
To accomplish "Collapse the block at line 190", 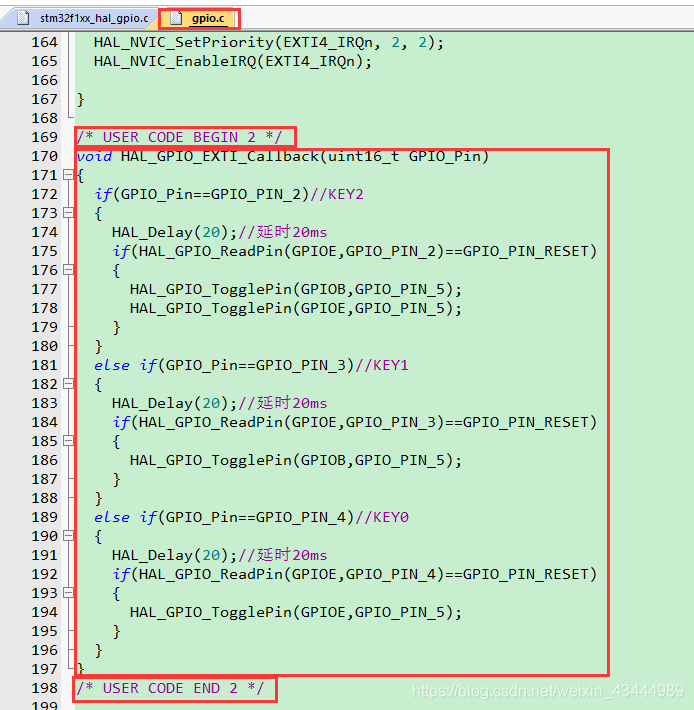I will coord(68,536).
